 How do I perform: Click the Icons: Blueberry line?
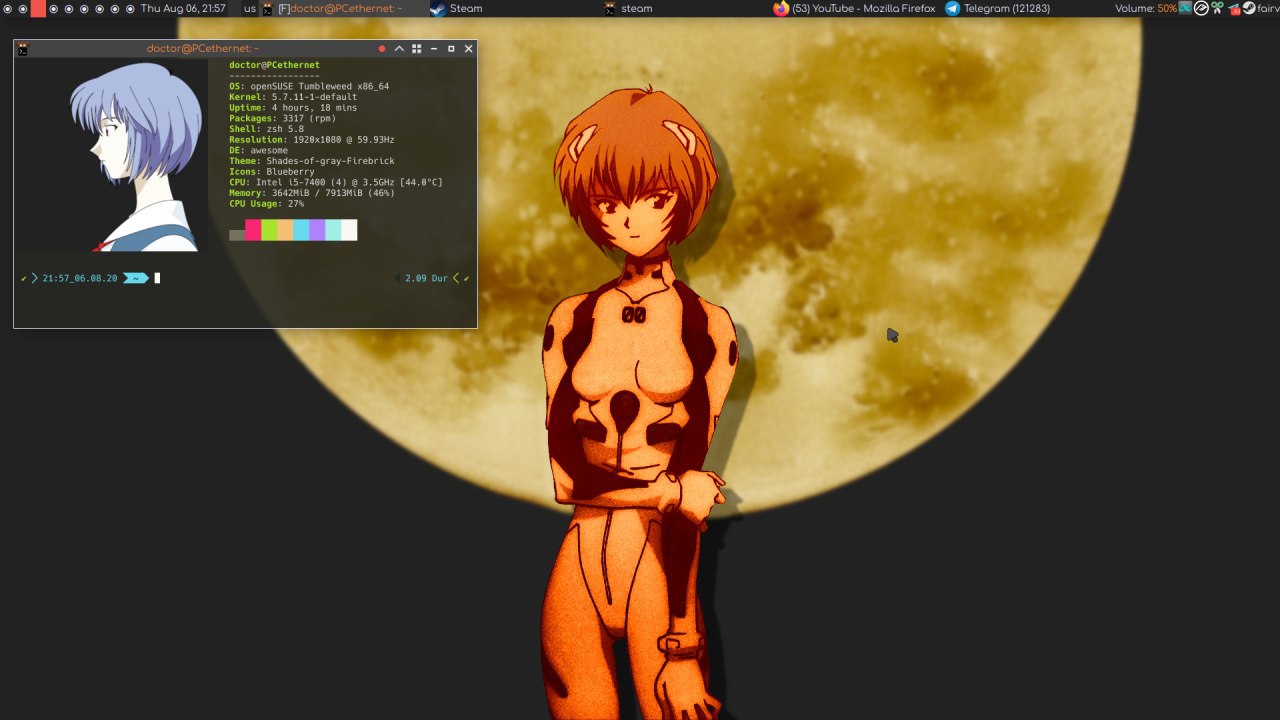tap(272, 172)
